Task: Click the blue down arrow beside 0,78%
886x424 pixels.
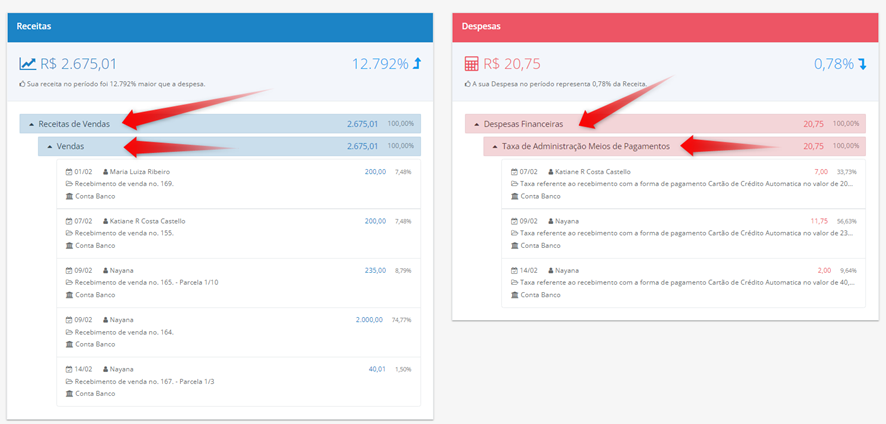Action: point(862,64)
